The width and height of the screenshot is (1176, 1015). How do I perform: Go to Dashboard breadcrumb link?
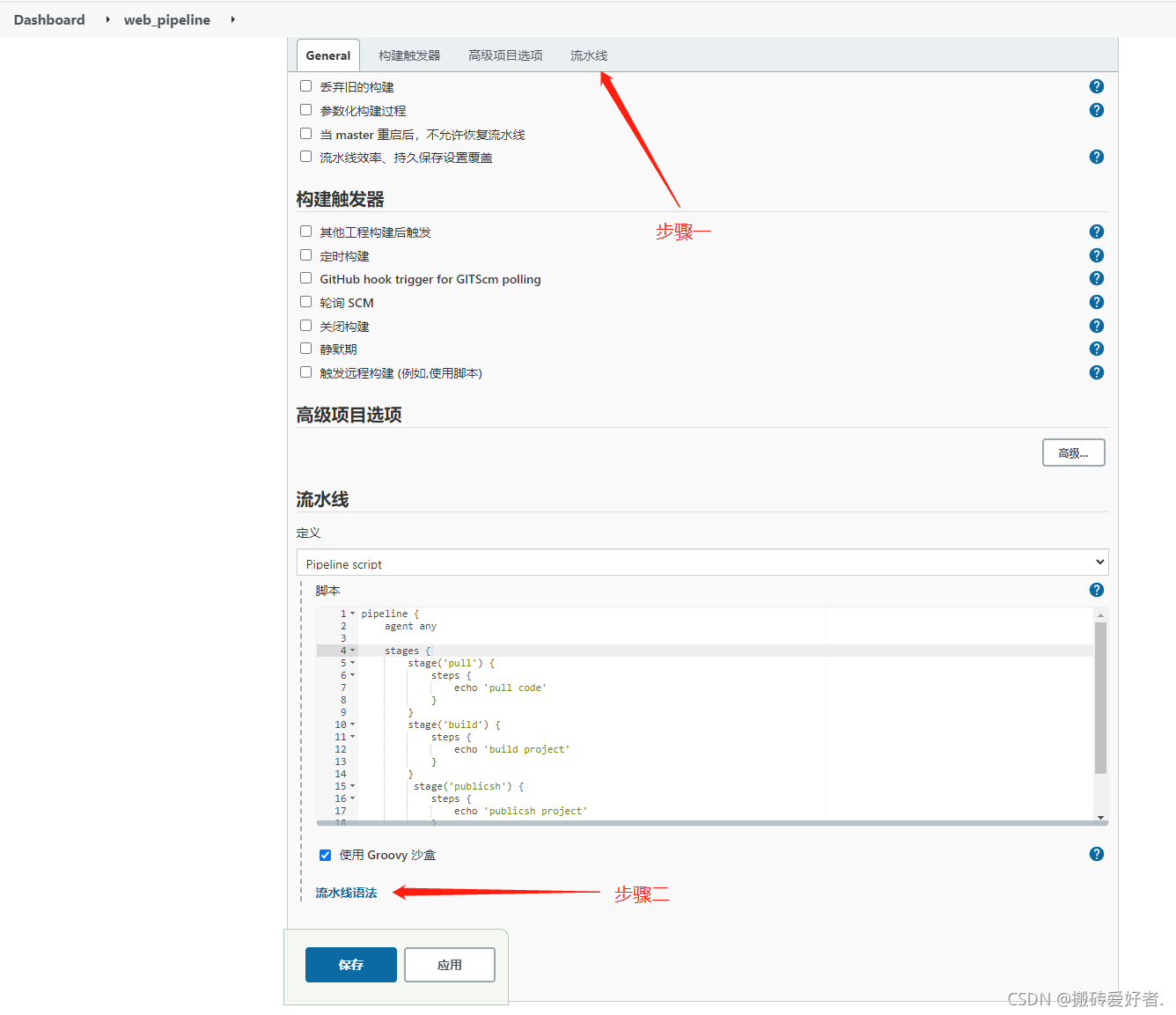pyautogui.click(x=49, y=19)
